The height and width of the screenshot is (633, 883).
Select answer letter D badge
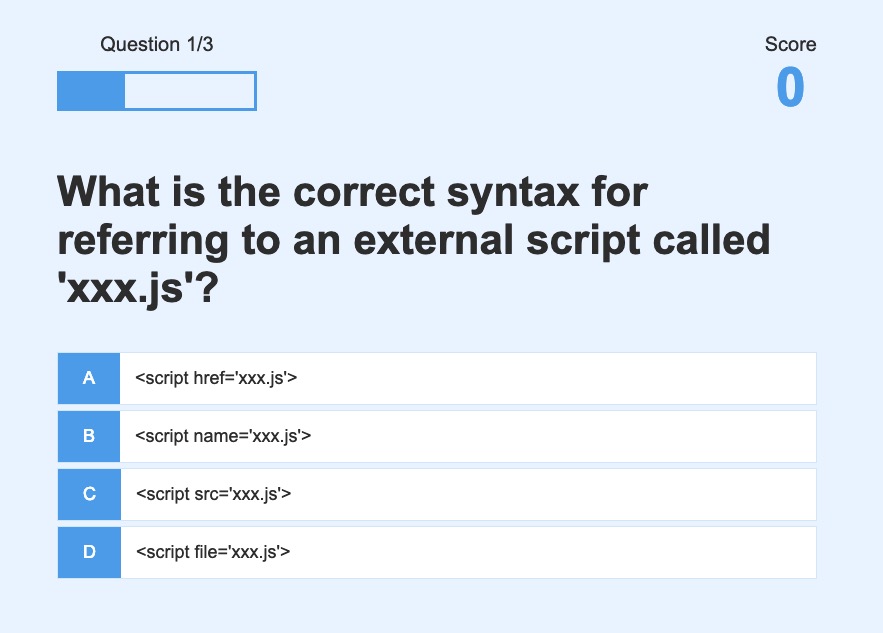point(89,552)
